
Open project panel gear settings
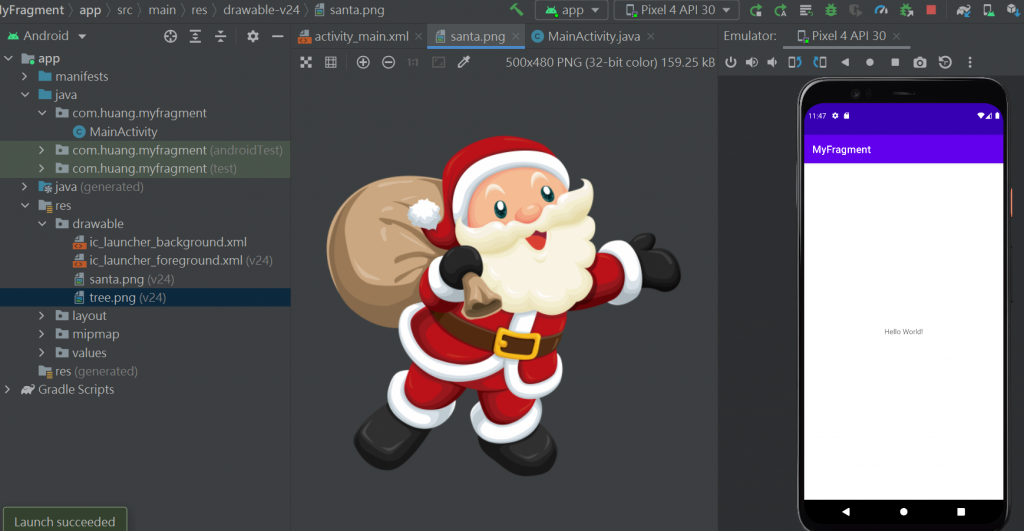tap(253, 37)
